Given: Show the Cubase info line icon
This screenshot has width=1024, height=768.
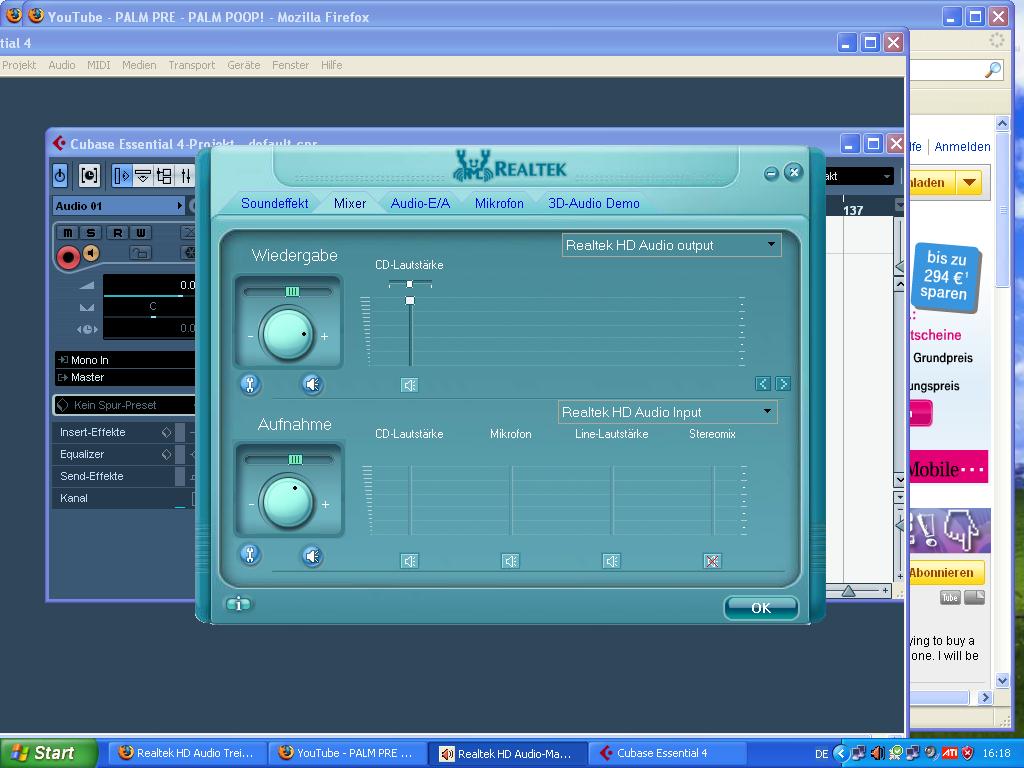Looking at the screenshot, I should click(143, 176).
